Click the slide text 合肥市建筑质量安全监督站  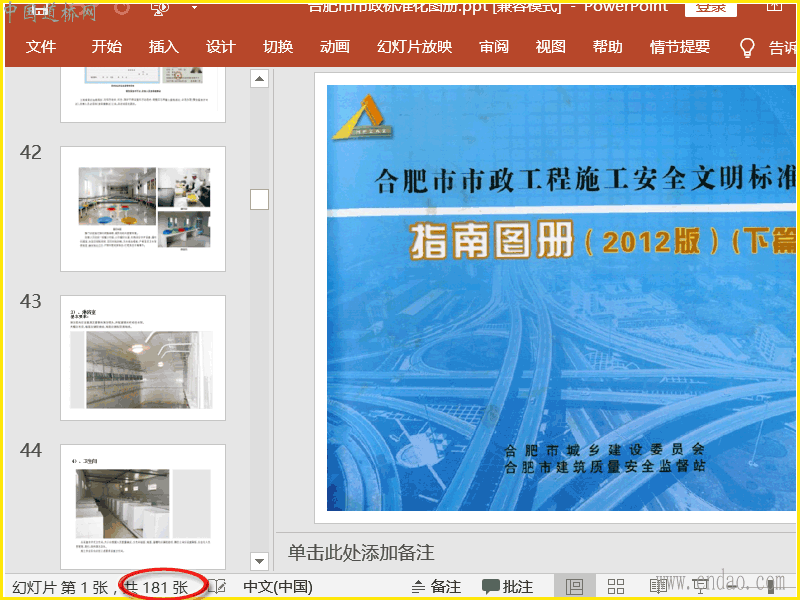605,466
